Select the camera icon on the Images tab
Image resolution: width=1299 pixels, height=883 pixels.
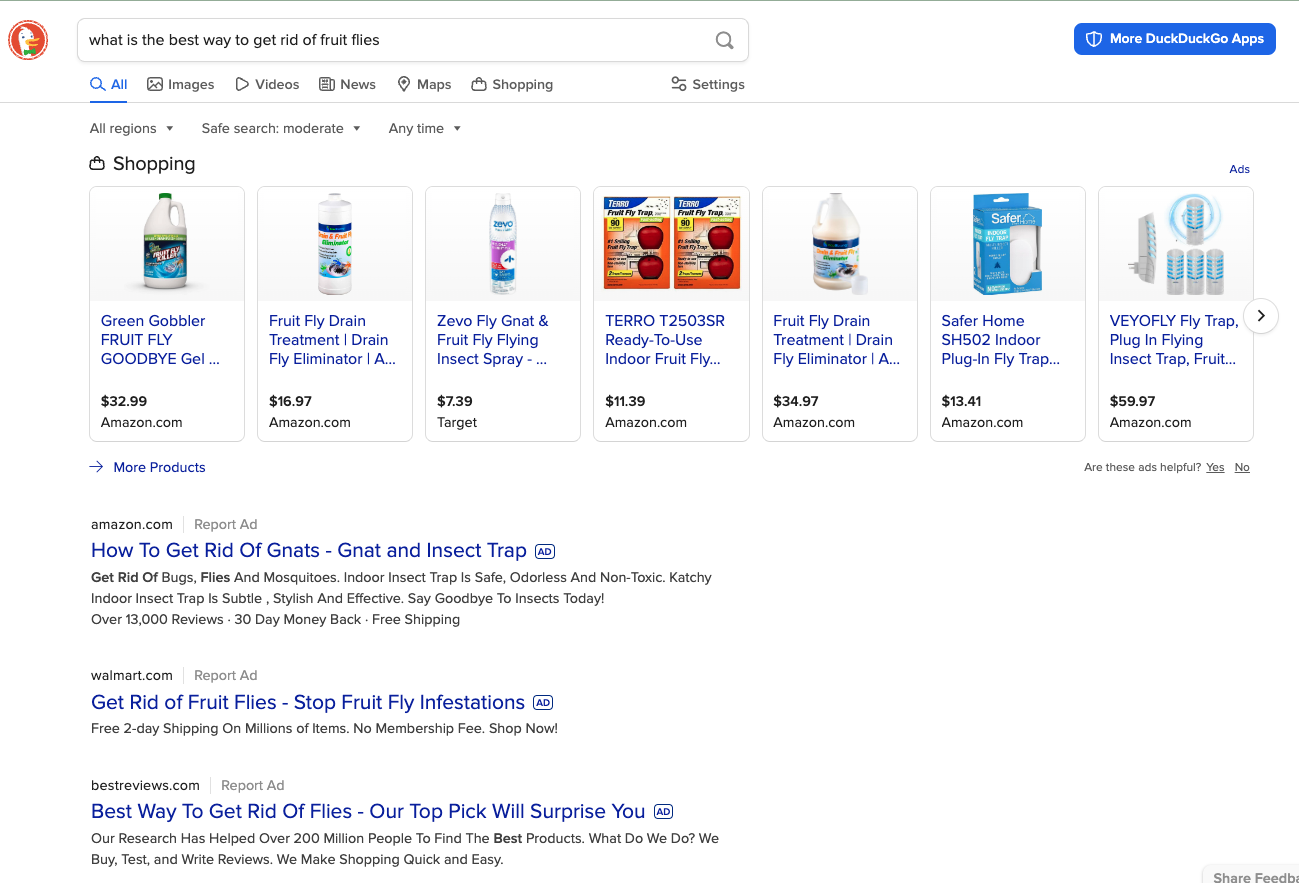153,84
